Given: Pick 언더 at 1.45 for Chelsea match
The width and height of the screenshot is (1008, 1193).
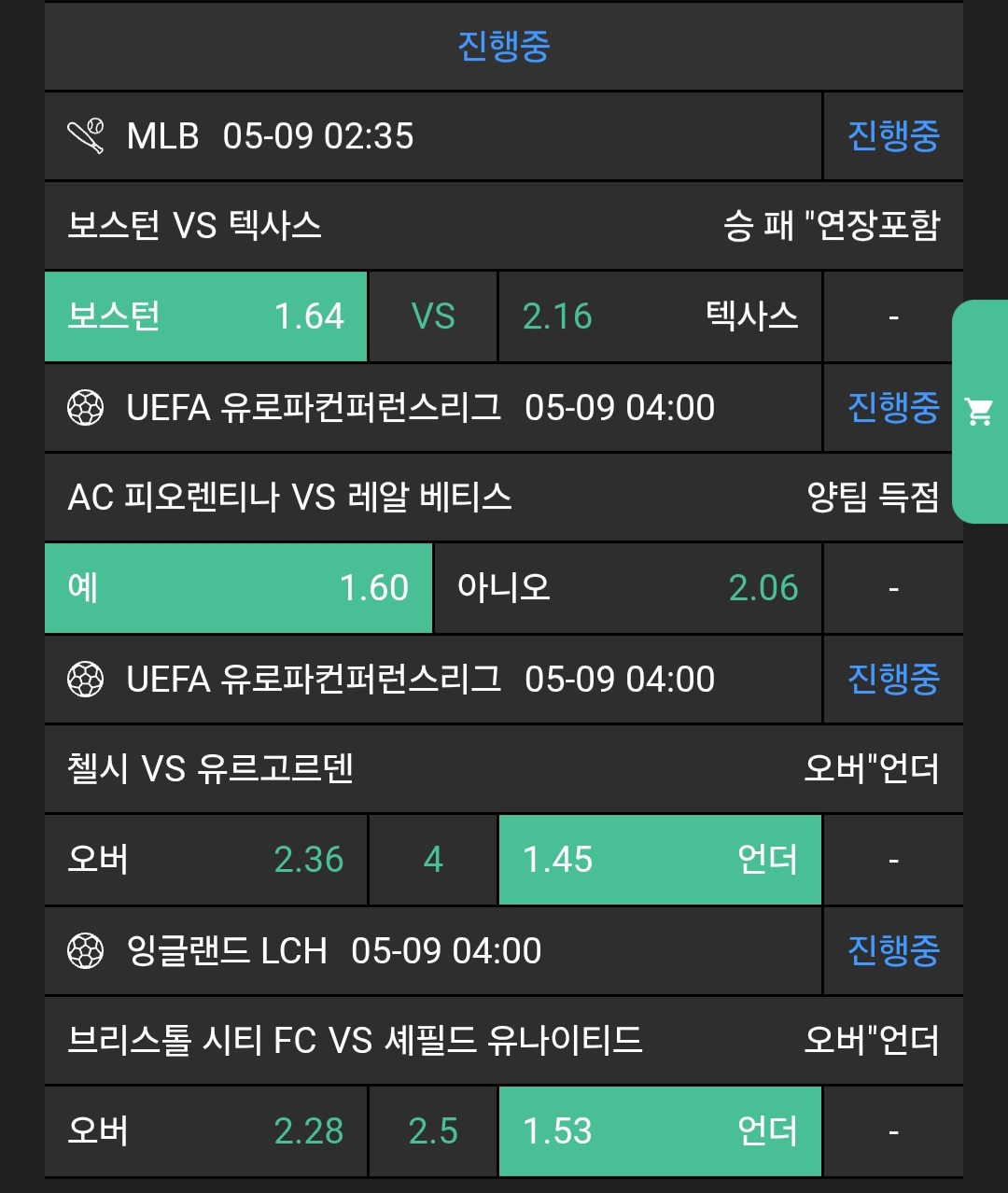Looking at the screenshot, I should coord(659,860).
